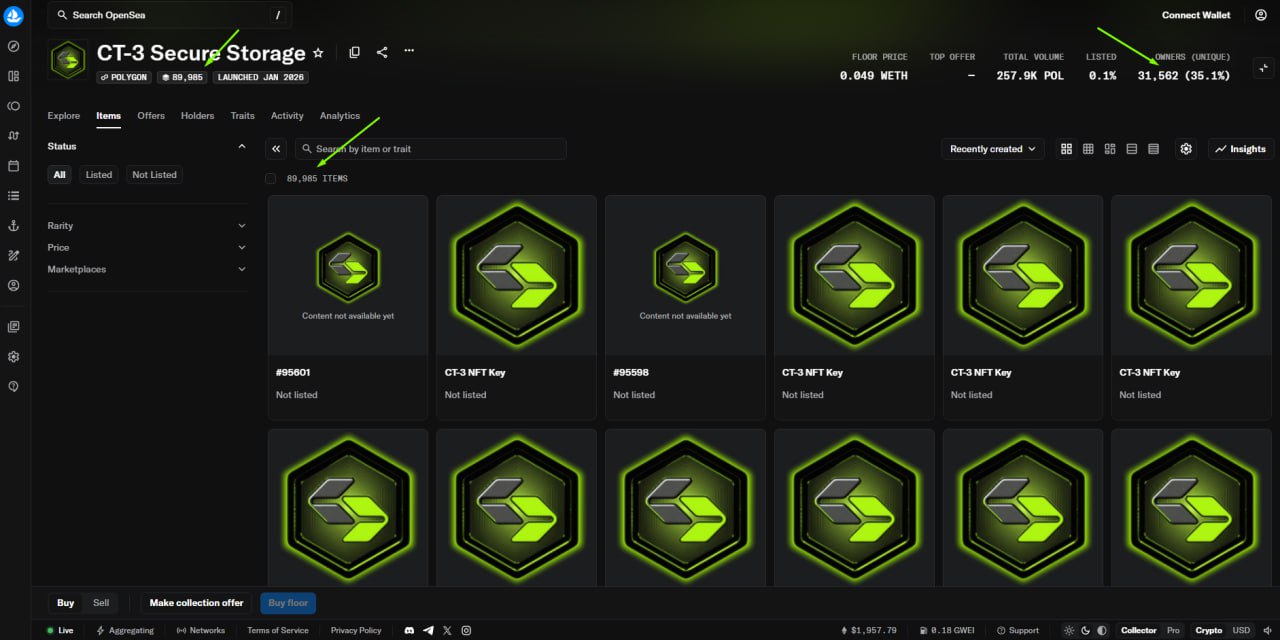This screenshot has width=1280, height=640.
Task: Open the Terms of Service link
Action: click(x=278, y=631)
